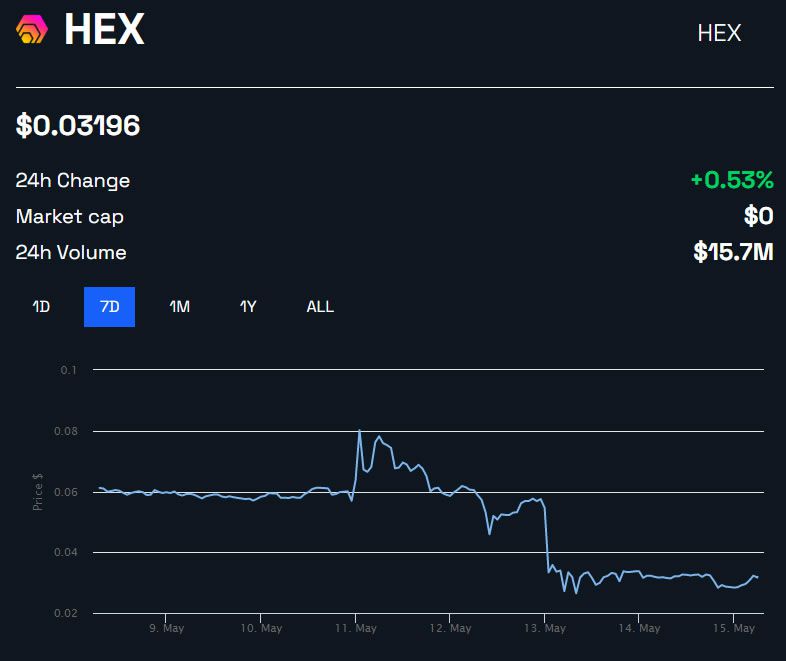Select the ALL time range tab
786x661 pixels.
(320, 307)
